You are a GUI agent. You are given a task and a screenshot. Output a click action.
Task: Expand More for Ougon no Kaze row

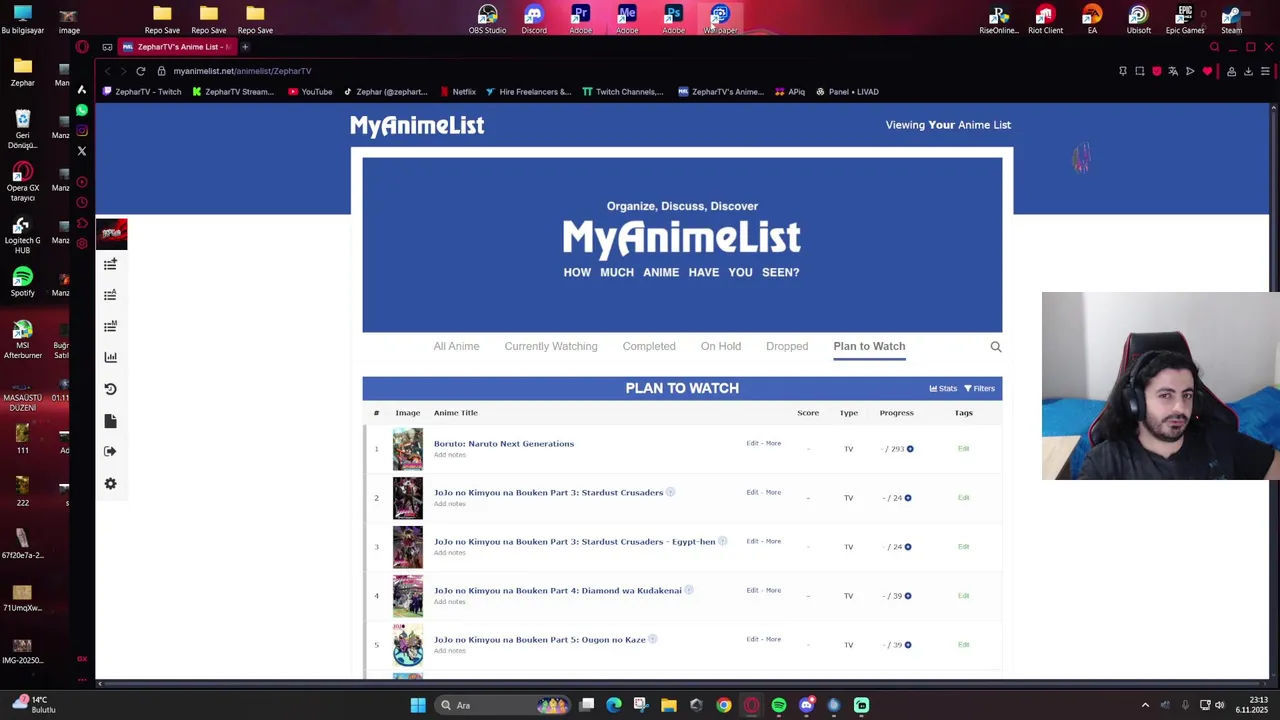point(773,639)
